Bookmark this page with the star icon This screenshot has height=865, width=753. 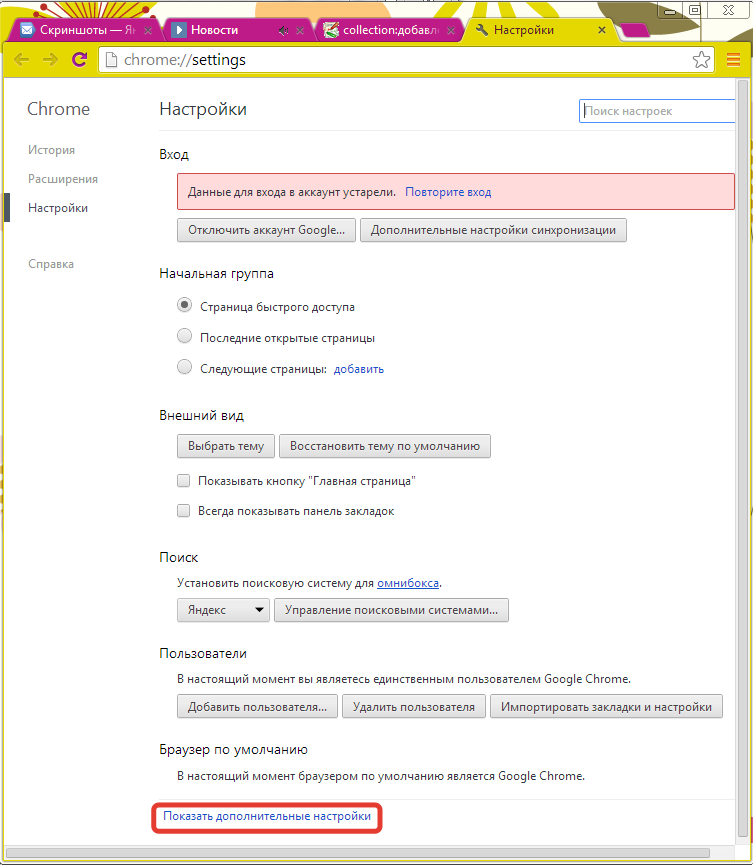(x=701, y=60)
